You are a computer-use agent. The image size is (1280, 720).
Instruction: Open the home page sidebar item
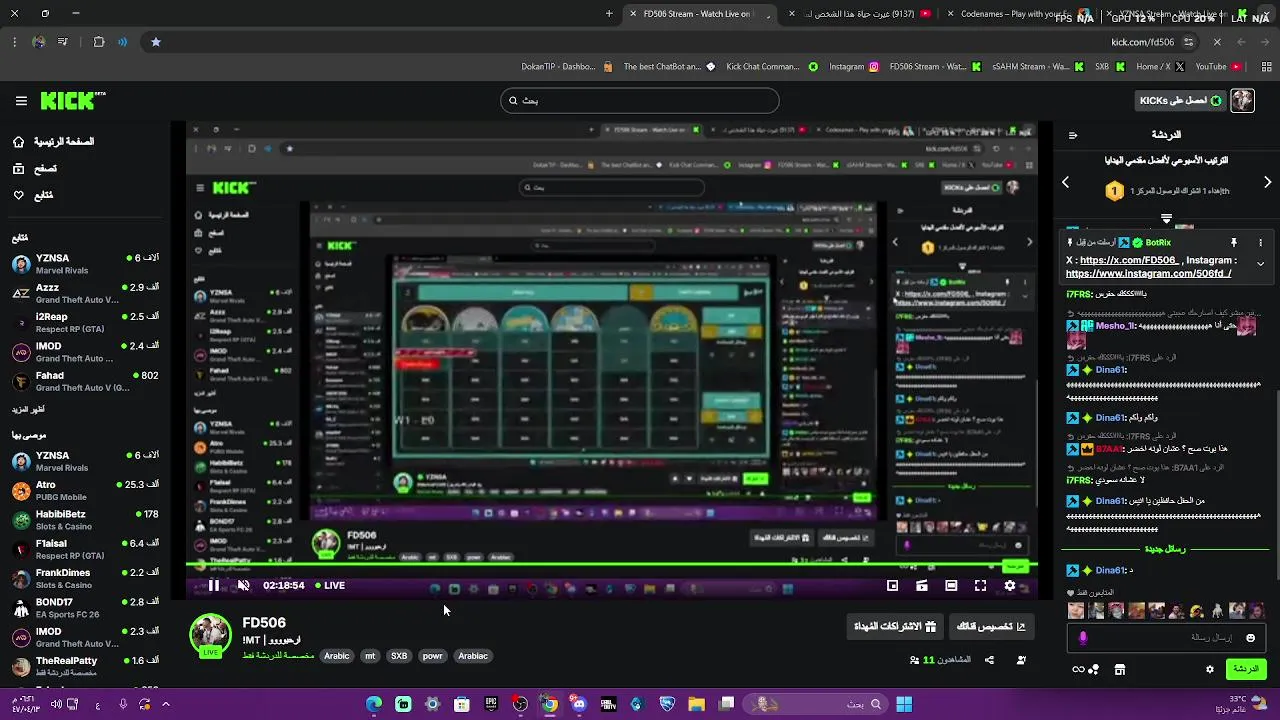55,142
